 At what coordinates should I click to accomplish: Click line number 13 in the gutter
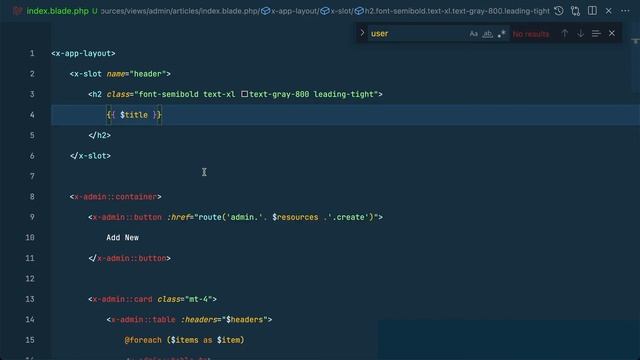tap(30, 299)
